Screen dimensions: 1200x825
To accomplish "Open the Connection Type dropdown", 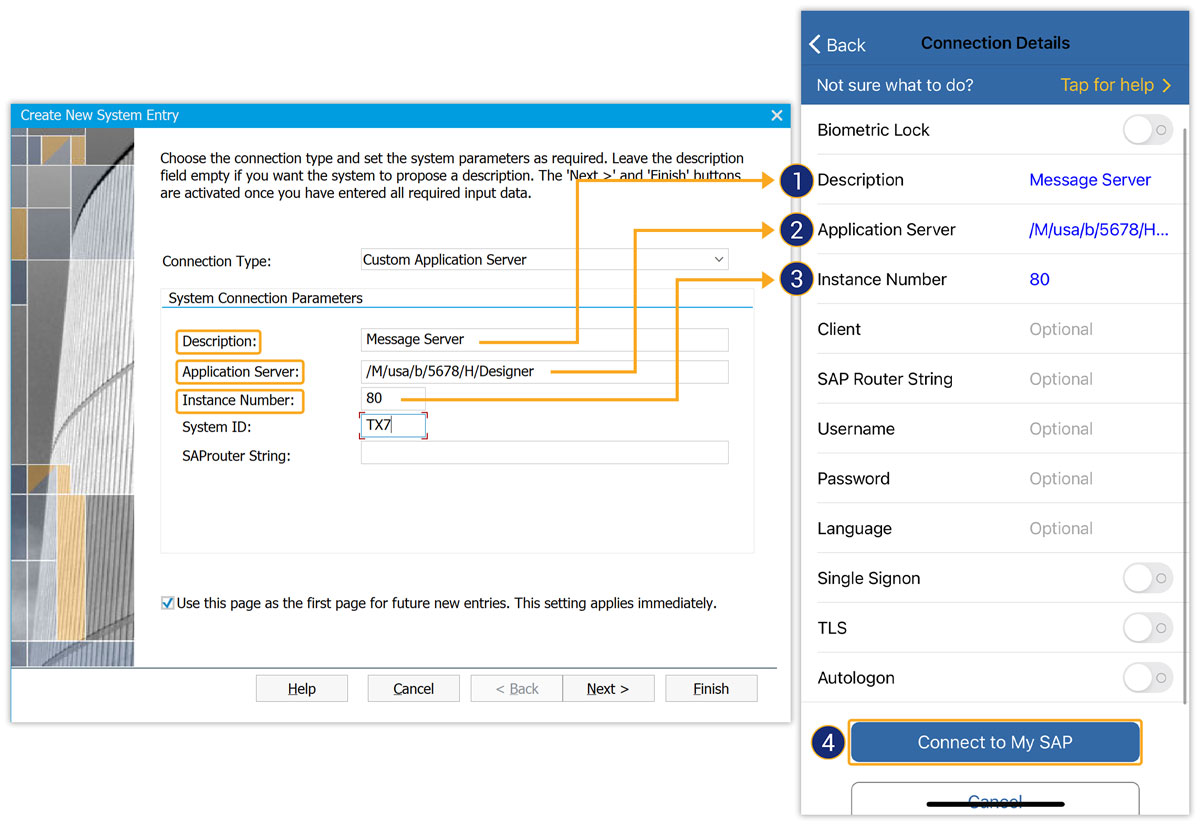I will pyautogui.click(x=544, y=259).
